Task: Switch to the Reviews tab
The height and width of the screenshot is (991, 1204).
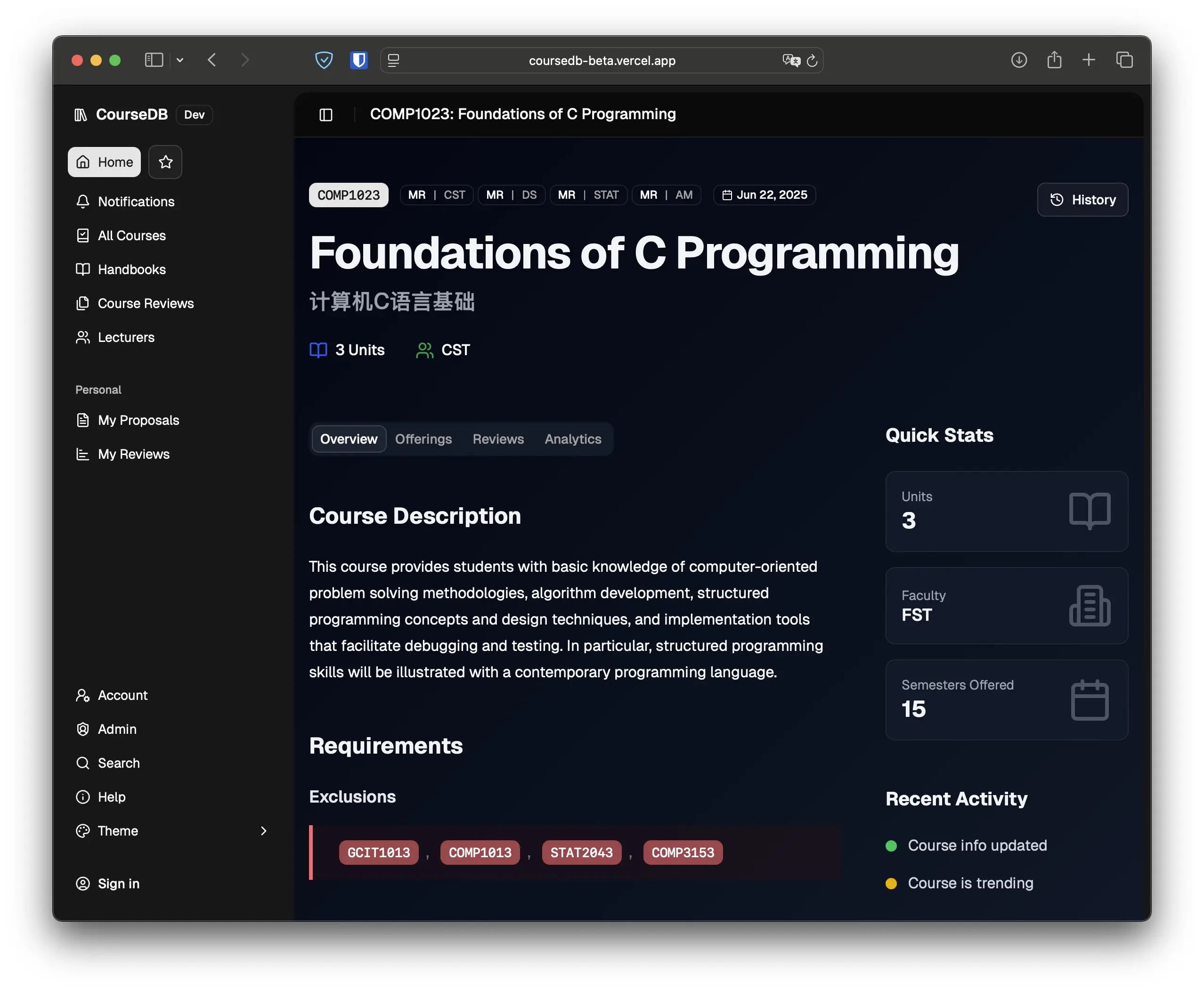Action: click(498, 439)
